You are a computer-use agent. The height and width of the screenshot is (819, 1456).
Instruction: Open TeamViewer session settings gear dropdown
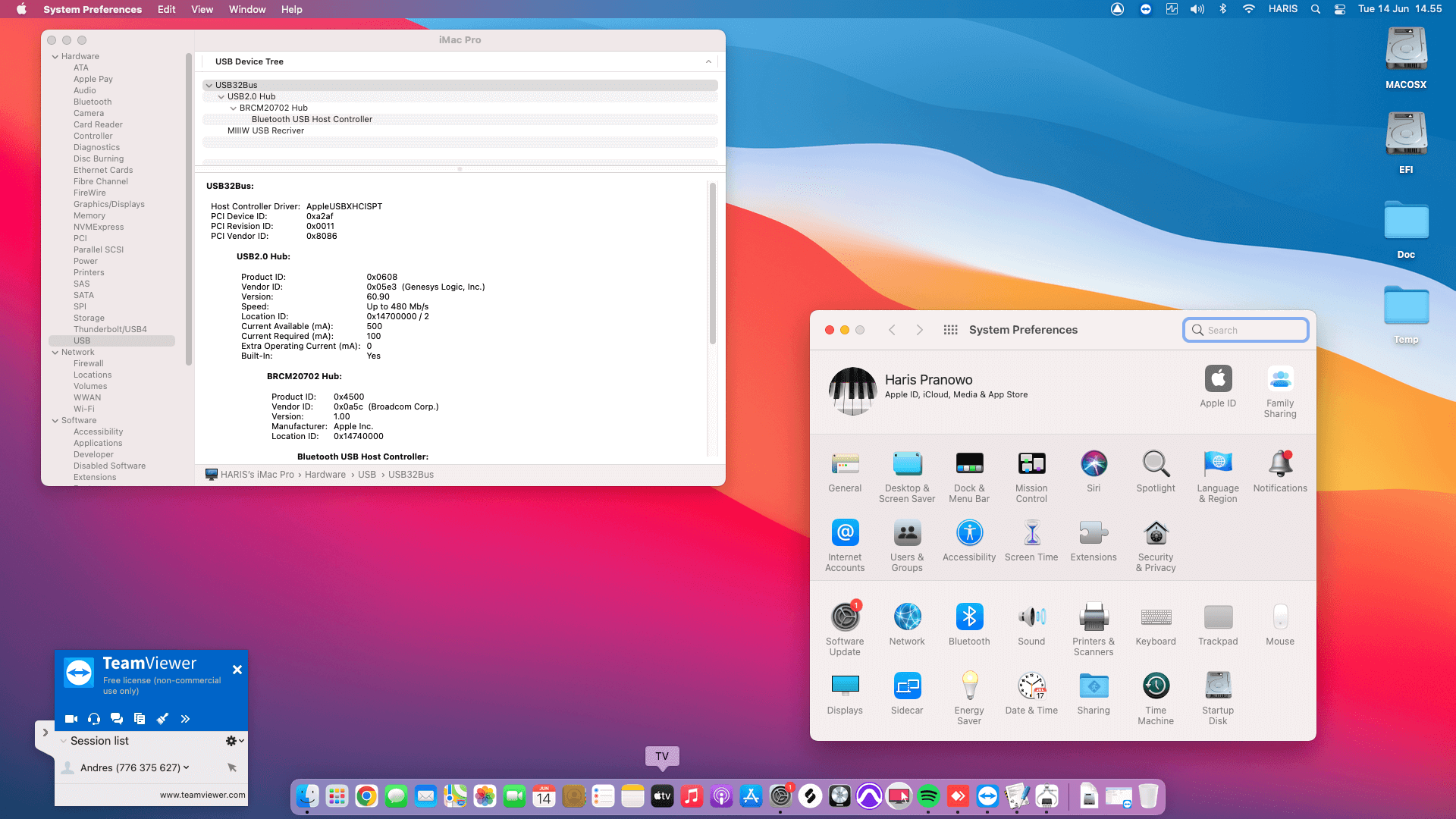point(234,741)
